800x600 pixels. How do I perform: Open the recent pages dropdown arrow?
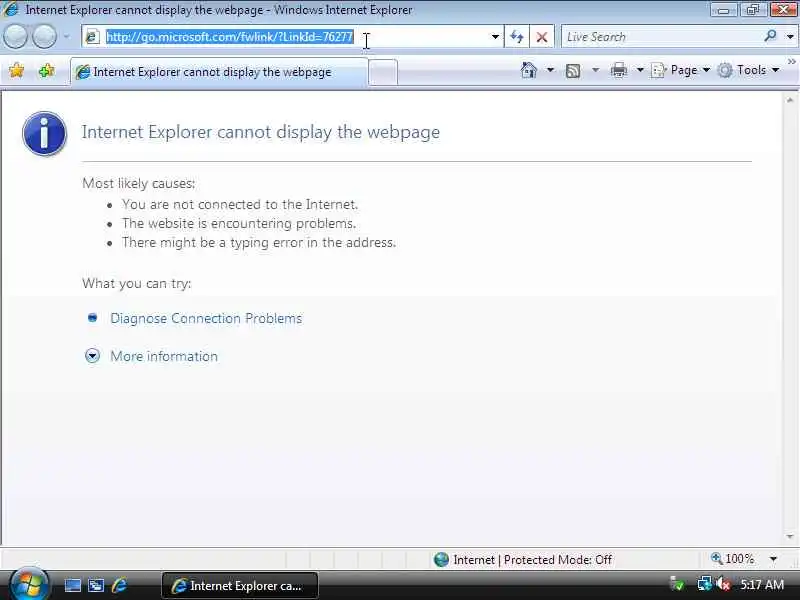pyautogui.click(x=66, y=37)
